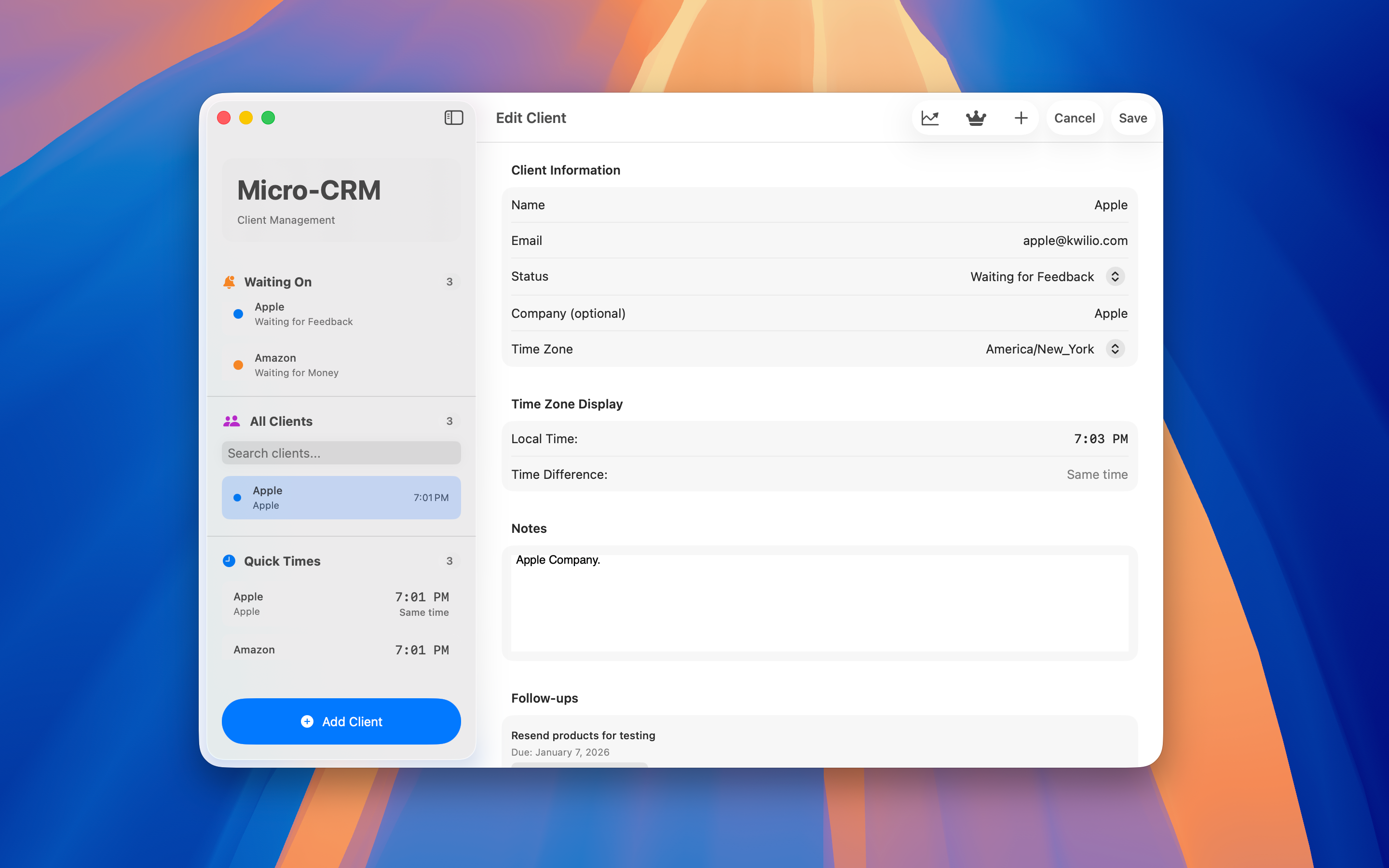1389x868 pixels.
Task: Click the Due: January 7, 2026 text
Action: (560, 752)
